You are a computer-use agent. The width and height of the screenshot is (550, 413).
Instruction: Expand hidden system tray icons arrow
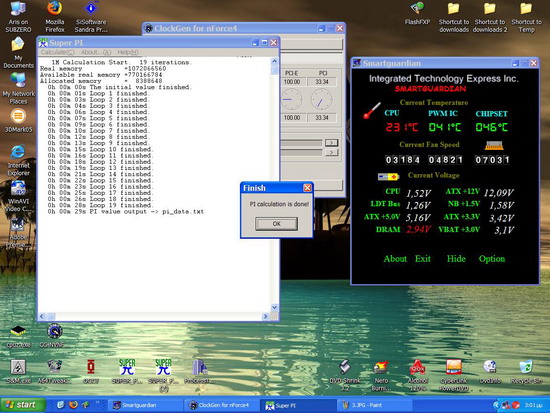(x=496, y=405)
